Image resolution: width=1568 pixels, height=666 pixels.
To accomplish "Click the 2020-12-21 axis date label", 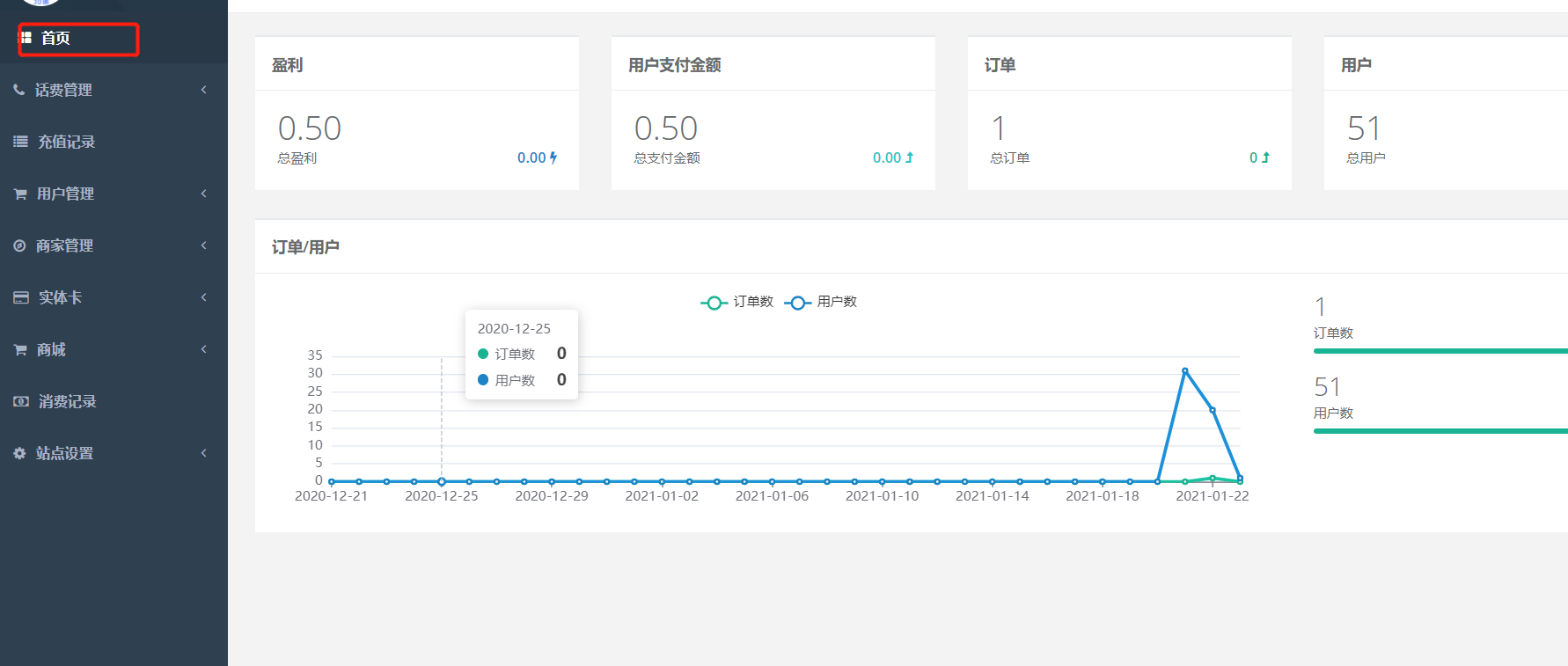I will coord(331,496).
